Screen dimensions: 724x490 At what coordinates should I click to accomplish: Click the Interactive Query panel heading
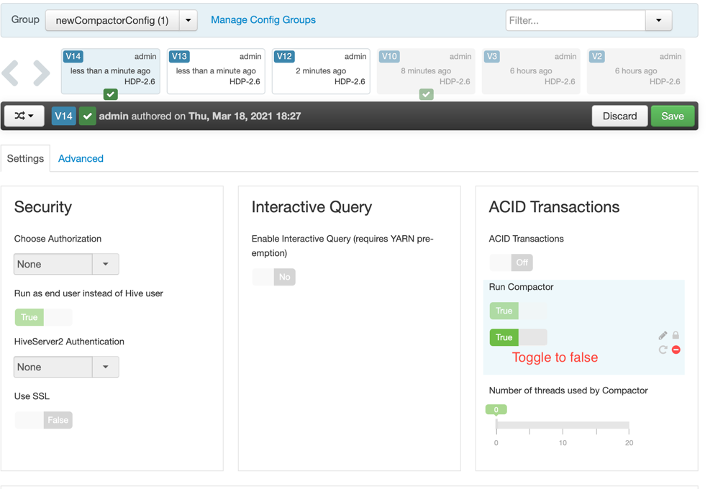coord(312,207)
